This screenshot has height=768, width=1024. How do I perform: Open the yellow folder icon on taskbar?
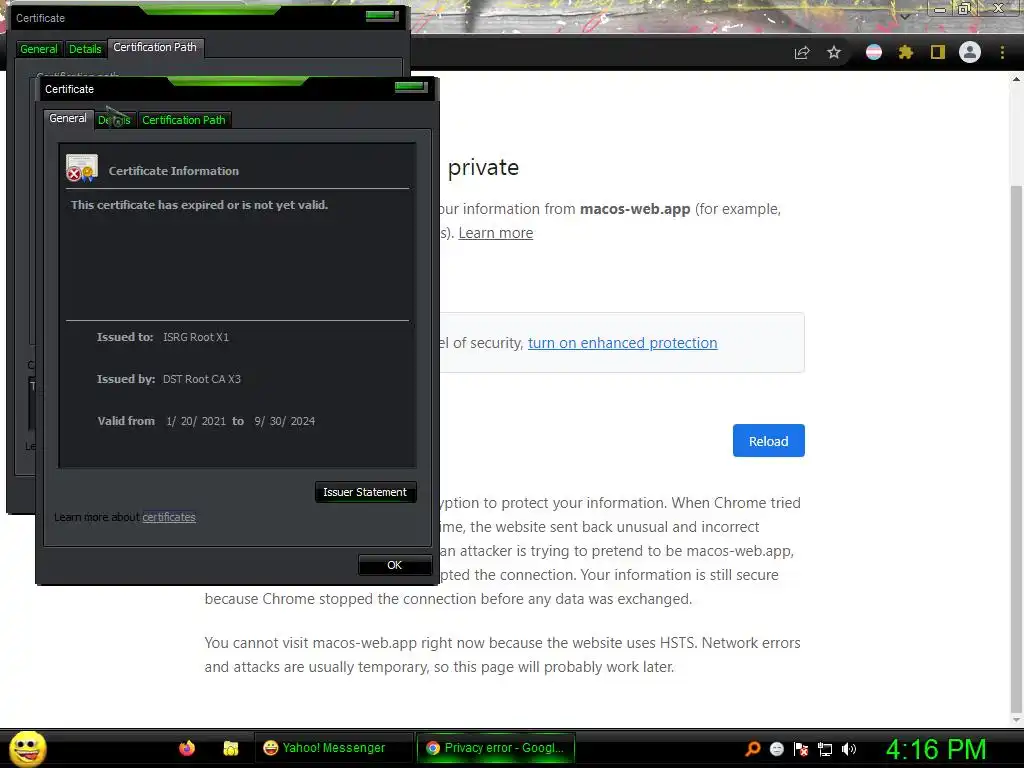pyautogui.click(x=231, y=748)
